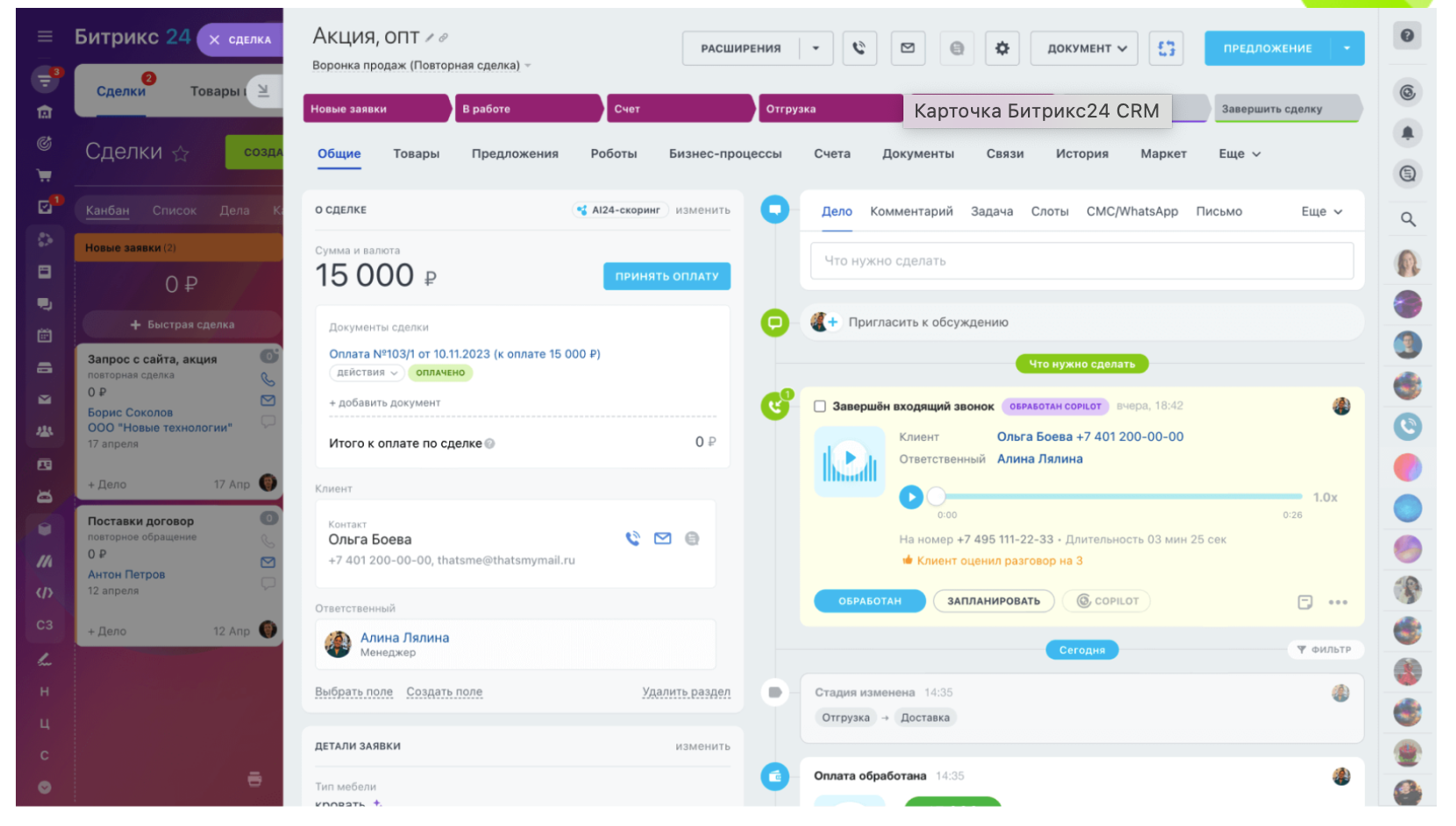1456x826 pixels.
Task: Open the Бизнес-процессы tab
Action: coord(724,153)
